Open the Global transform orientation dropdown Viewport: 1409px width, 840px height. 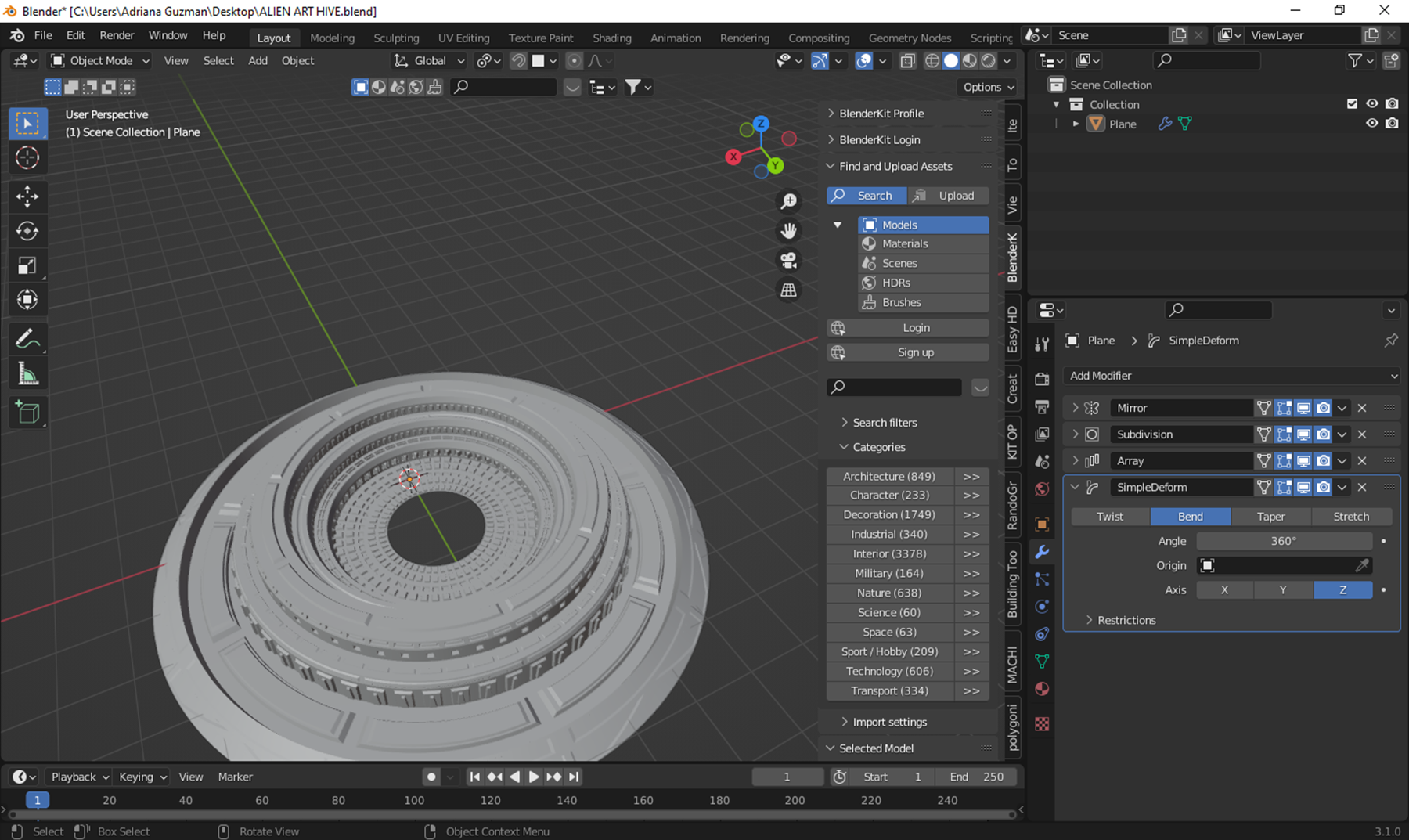tap(429, 60)
